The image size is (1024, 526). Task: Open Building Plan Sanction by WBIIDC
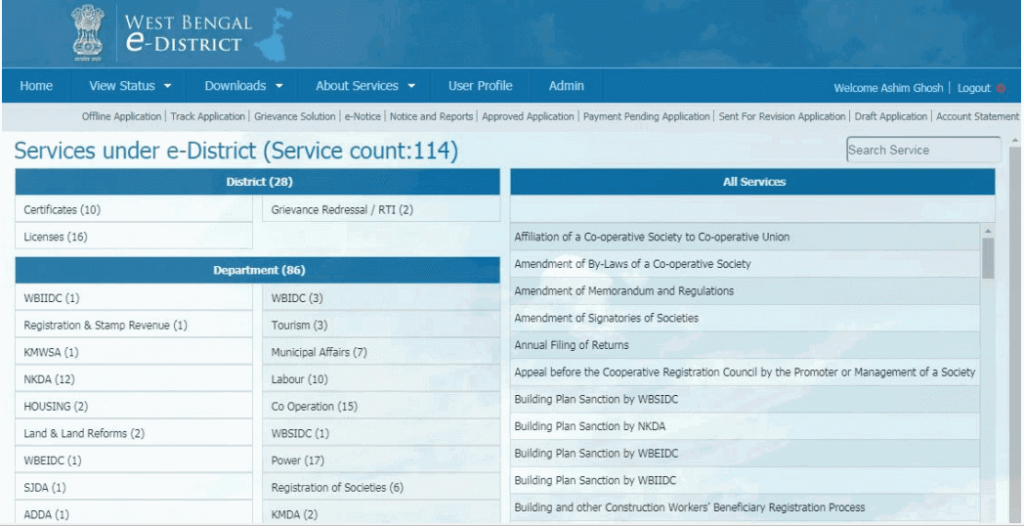click(x=745, y=480)
